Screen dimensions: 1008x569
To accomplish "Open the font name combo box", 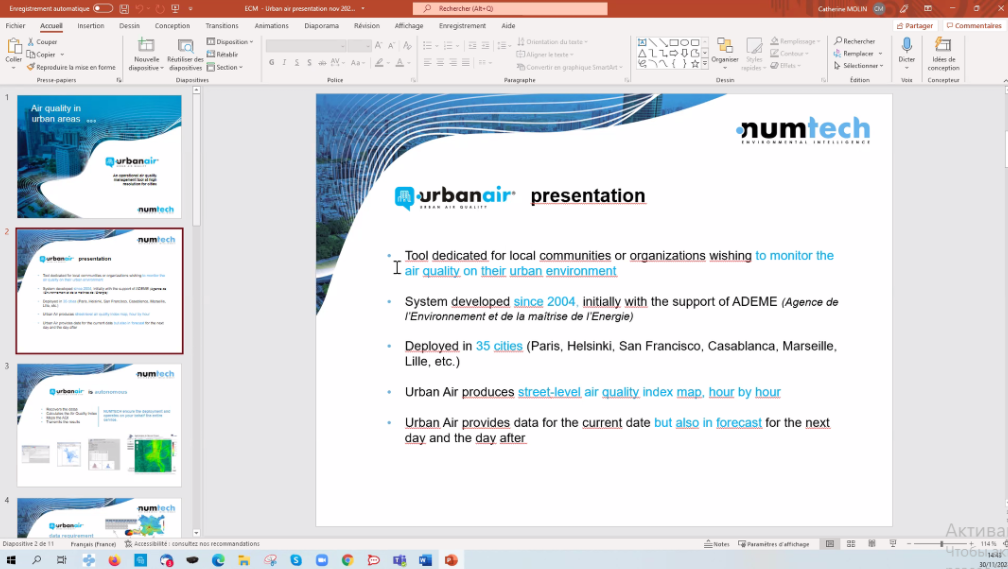I will 306,46.
